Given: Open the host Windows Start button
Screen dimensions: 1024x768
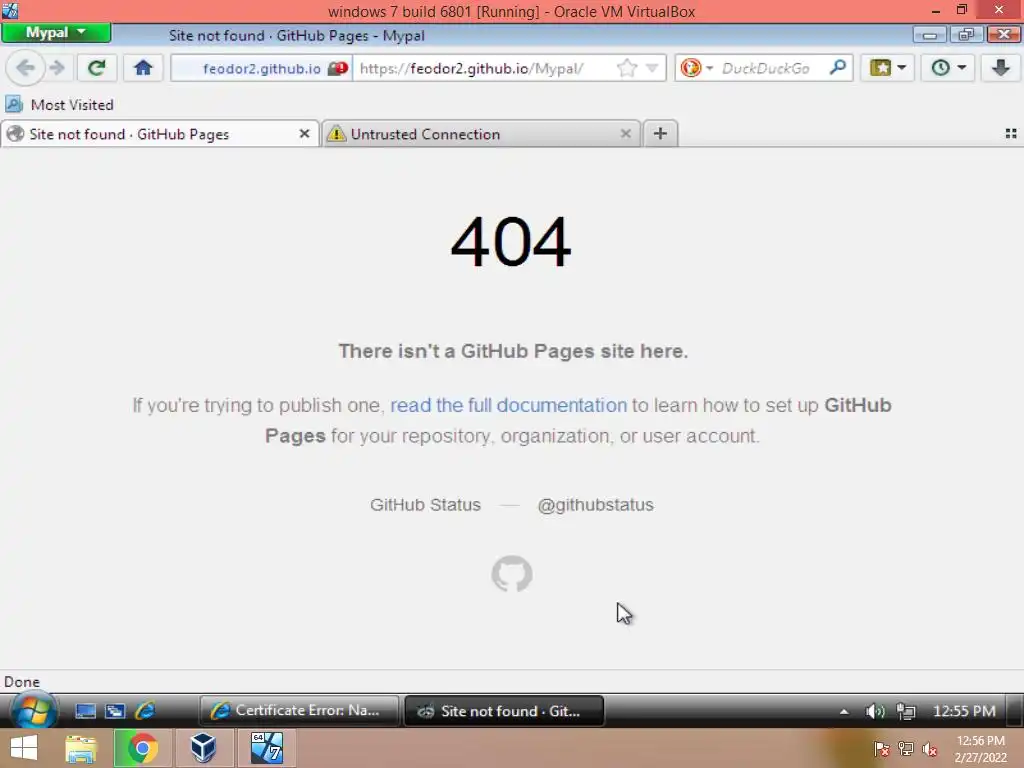Looking at the screenshot, I should coord(24,748).
